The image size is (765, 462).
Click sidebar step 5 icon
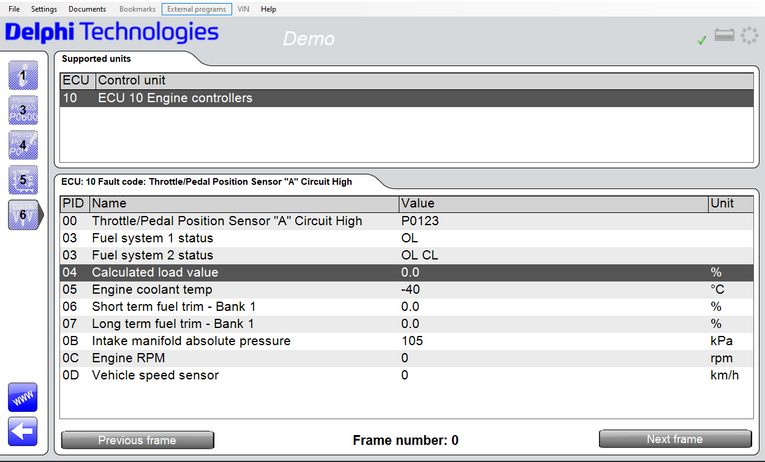(x=23, y=180)
